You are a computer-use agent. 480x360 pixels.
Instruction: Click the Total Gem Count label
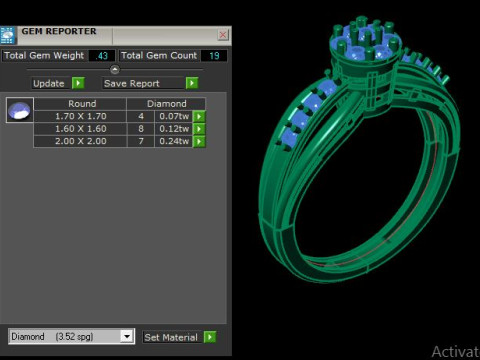click(159, 55)
